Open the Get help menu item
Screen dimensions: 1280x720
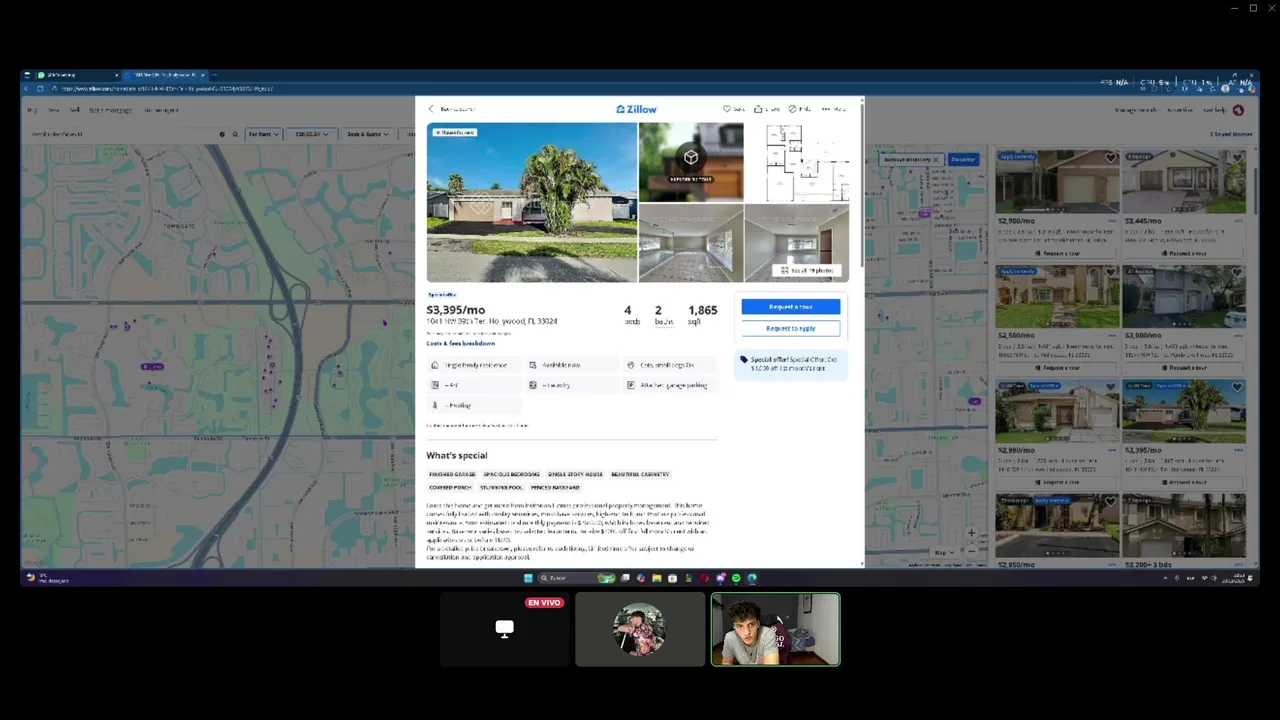pyautogui.click(x=1214, y=110)
